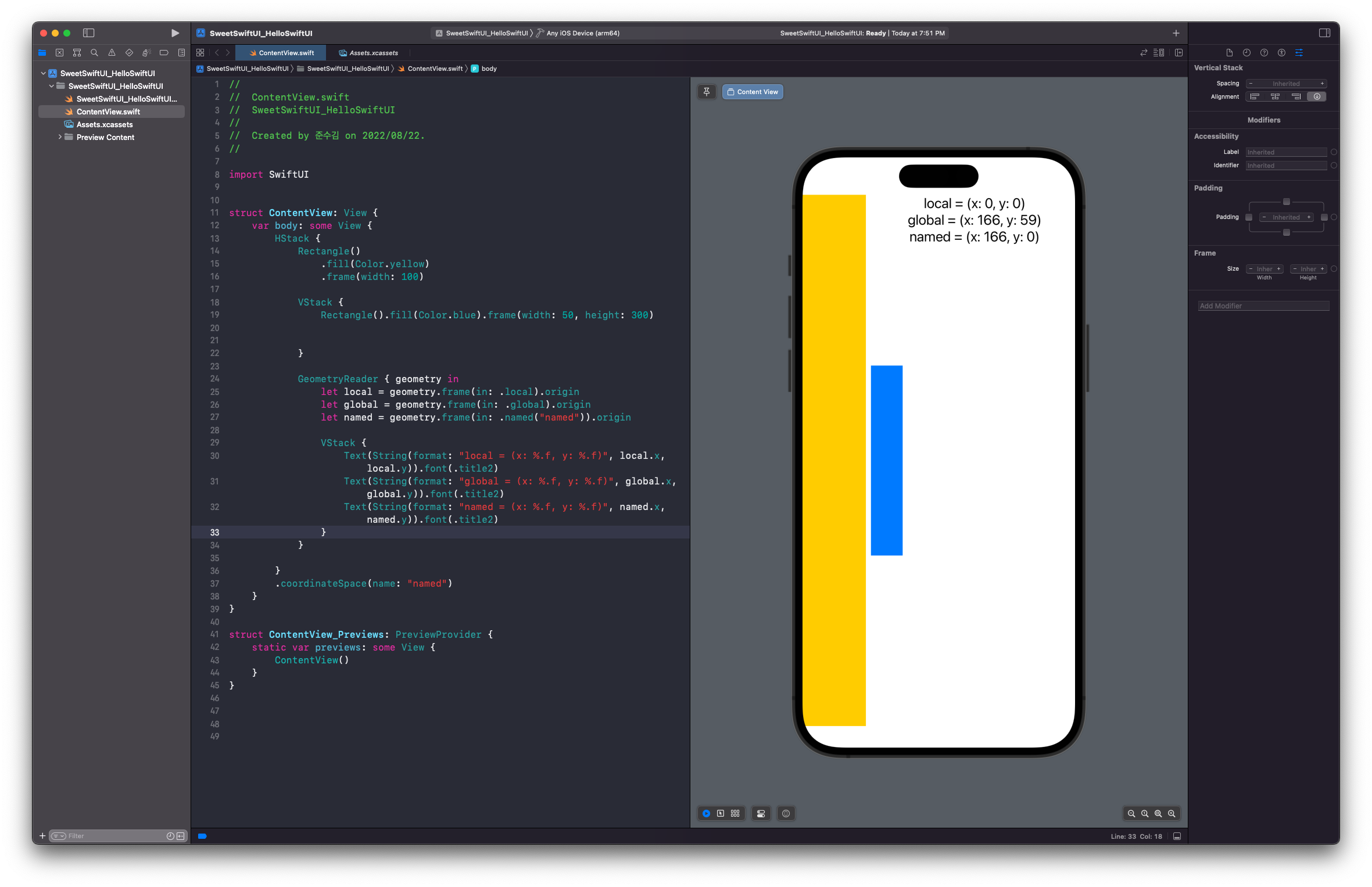
Task: Collapse the SweetSwiftUI_HelloSwiftUI project root
Action: click(44, 73)
